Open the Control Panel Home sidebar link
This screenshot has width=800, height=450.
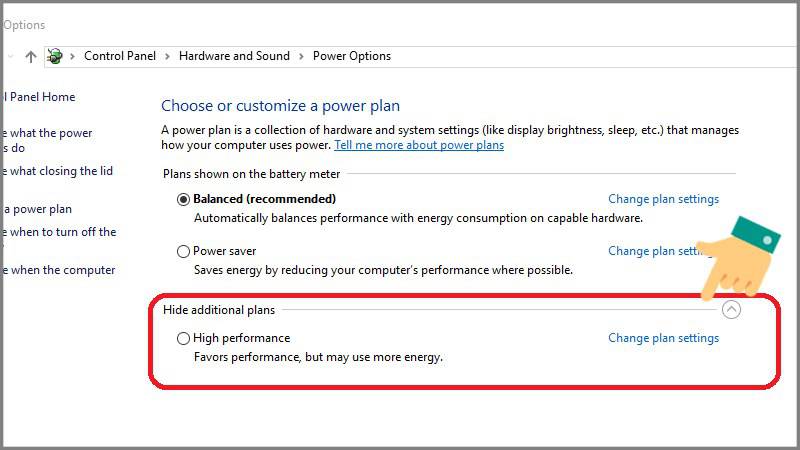(x=39, y=97)
